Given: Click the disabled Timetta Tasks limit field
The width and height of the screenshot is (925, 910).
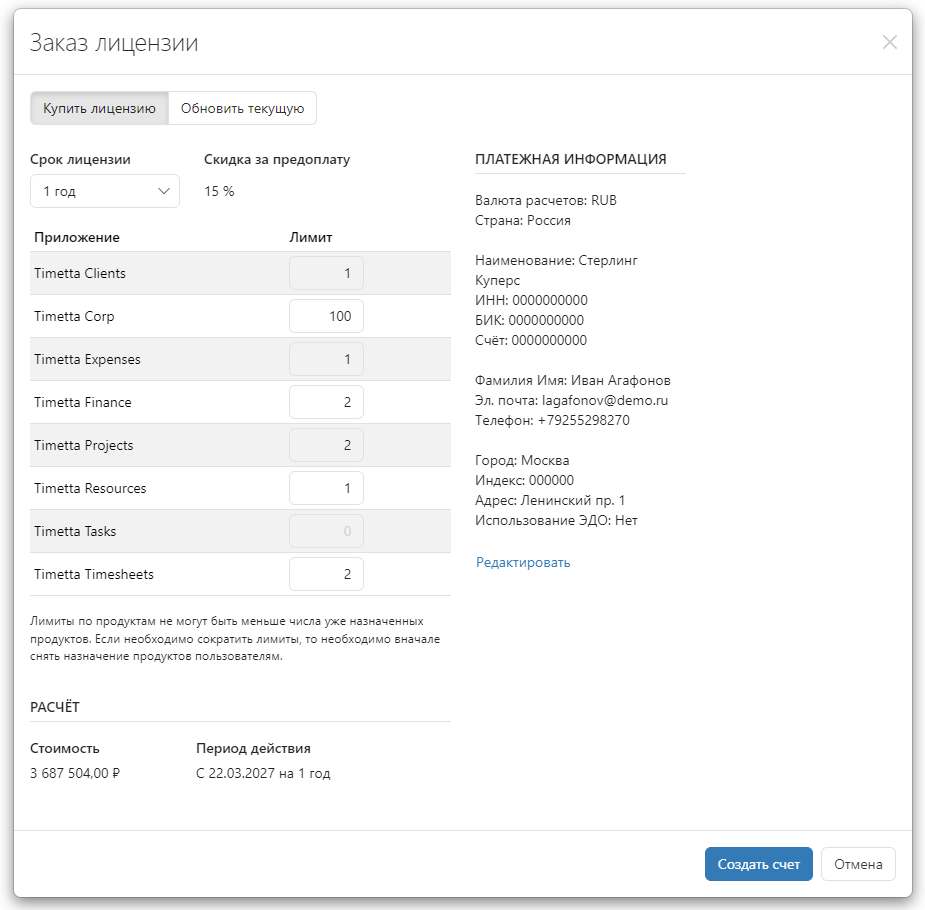Looking at the screenshot, I should 326,531.
